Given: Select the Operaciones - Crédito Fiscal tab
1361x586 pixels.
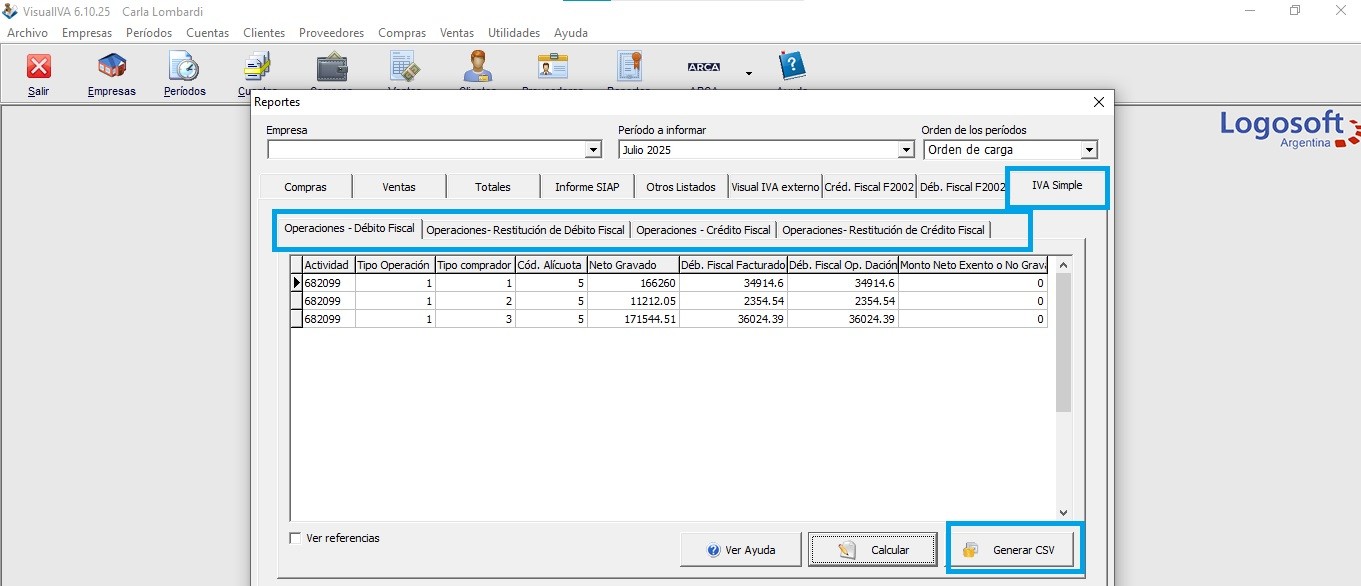Looking at the screenshot, I should [703, 230].
